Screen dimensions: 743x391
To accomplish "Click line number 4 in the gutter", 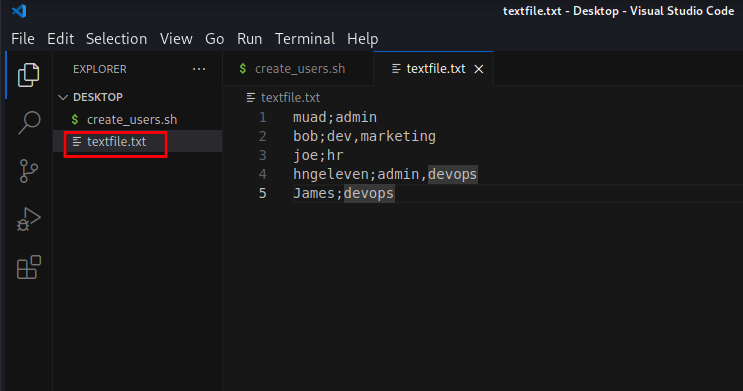I will tap(263, 174).
